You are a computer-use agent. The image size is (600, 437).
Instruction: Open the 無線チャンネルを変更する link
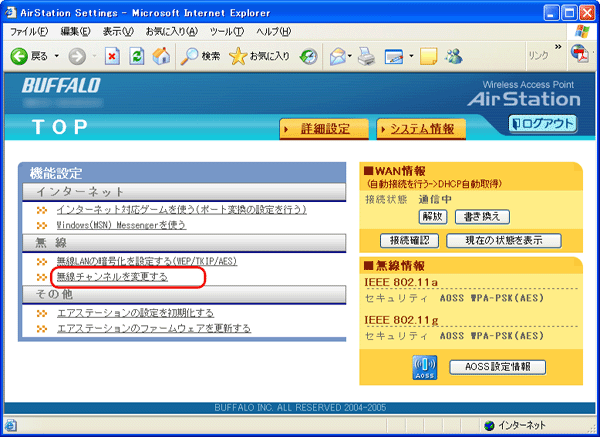point(112,277)
